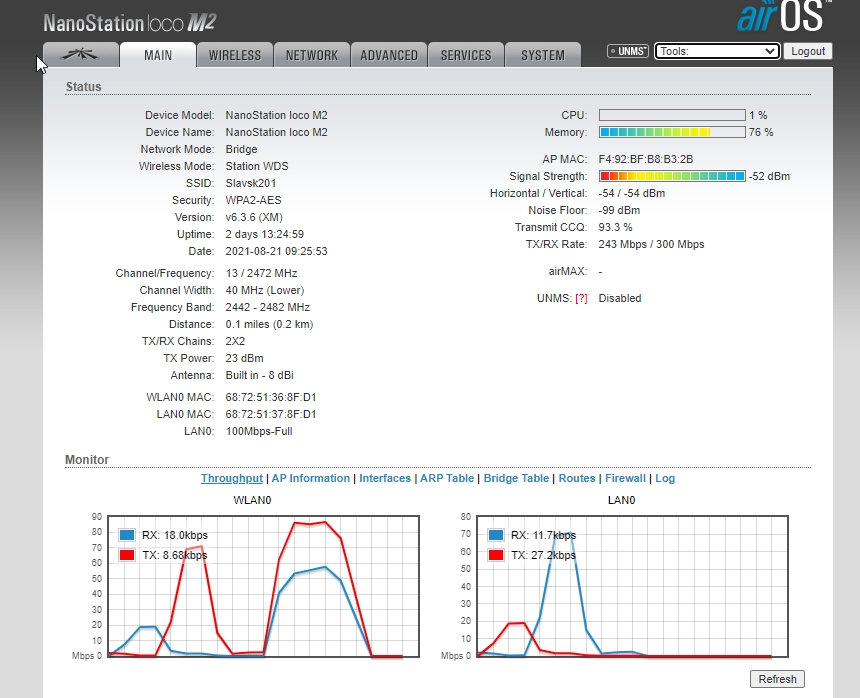Click the LAN0 throughput graph
This screenshot has width=860, height=698.
click(632, 586)
